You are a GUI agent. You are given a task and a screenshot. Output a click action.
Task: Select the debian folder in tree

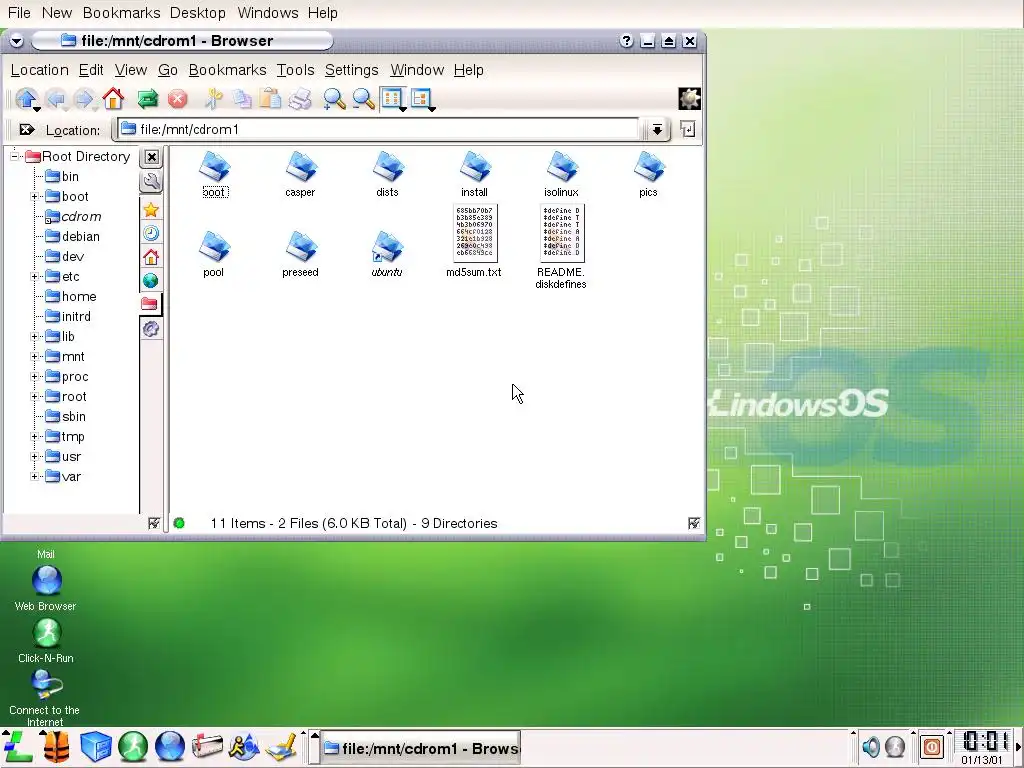click(x=72, y=236)
